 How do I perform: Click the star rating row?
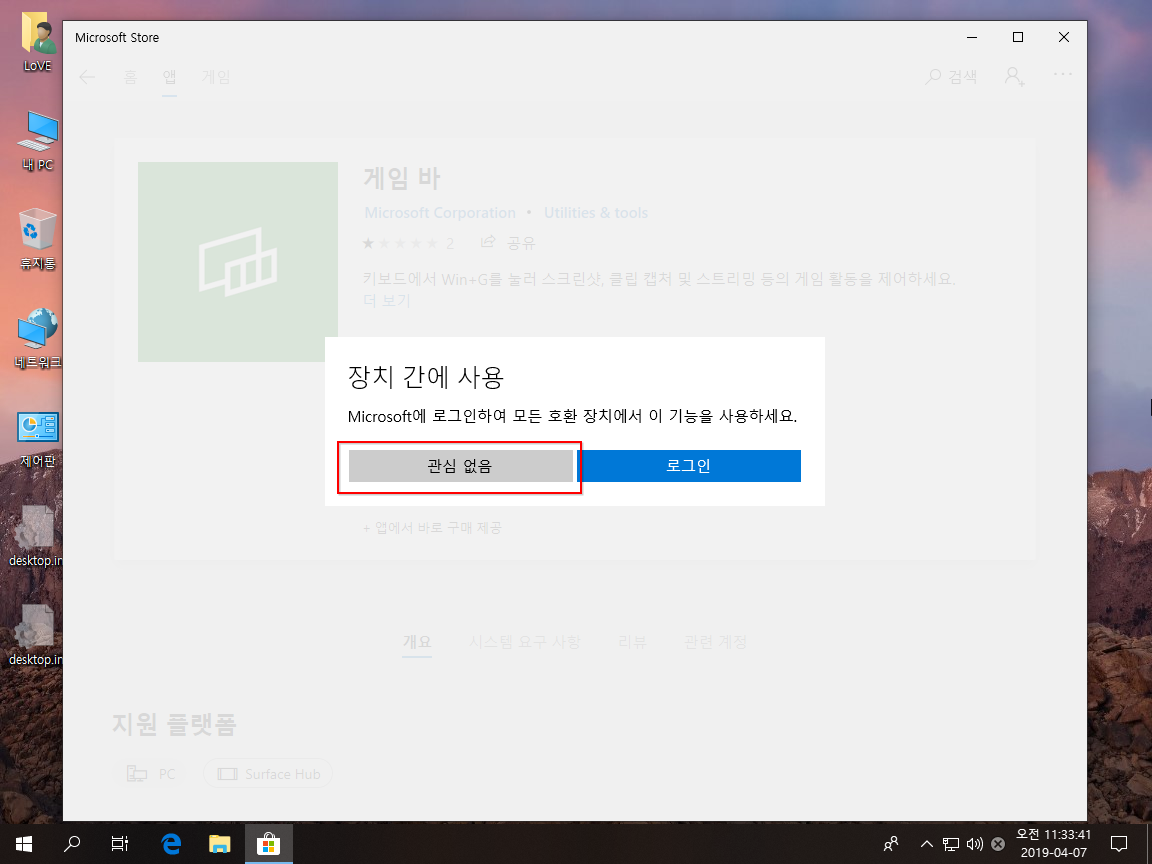coord(401,243)
